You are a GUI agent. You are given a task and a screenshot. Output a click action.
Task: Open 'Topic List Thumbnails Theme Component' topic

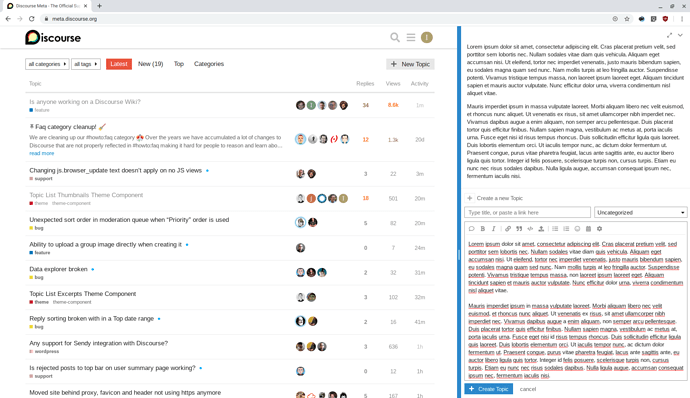pyautogui.click(x=86, y=195)
